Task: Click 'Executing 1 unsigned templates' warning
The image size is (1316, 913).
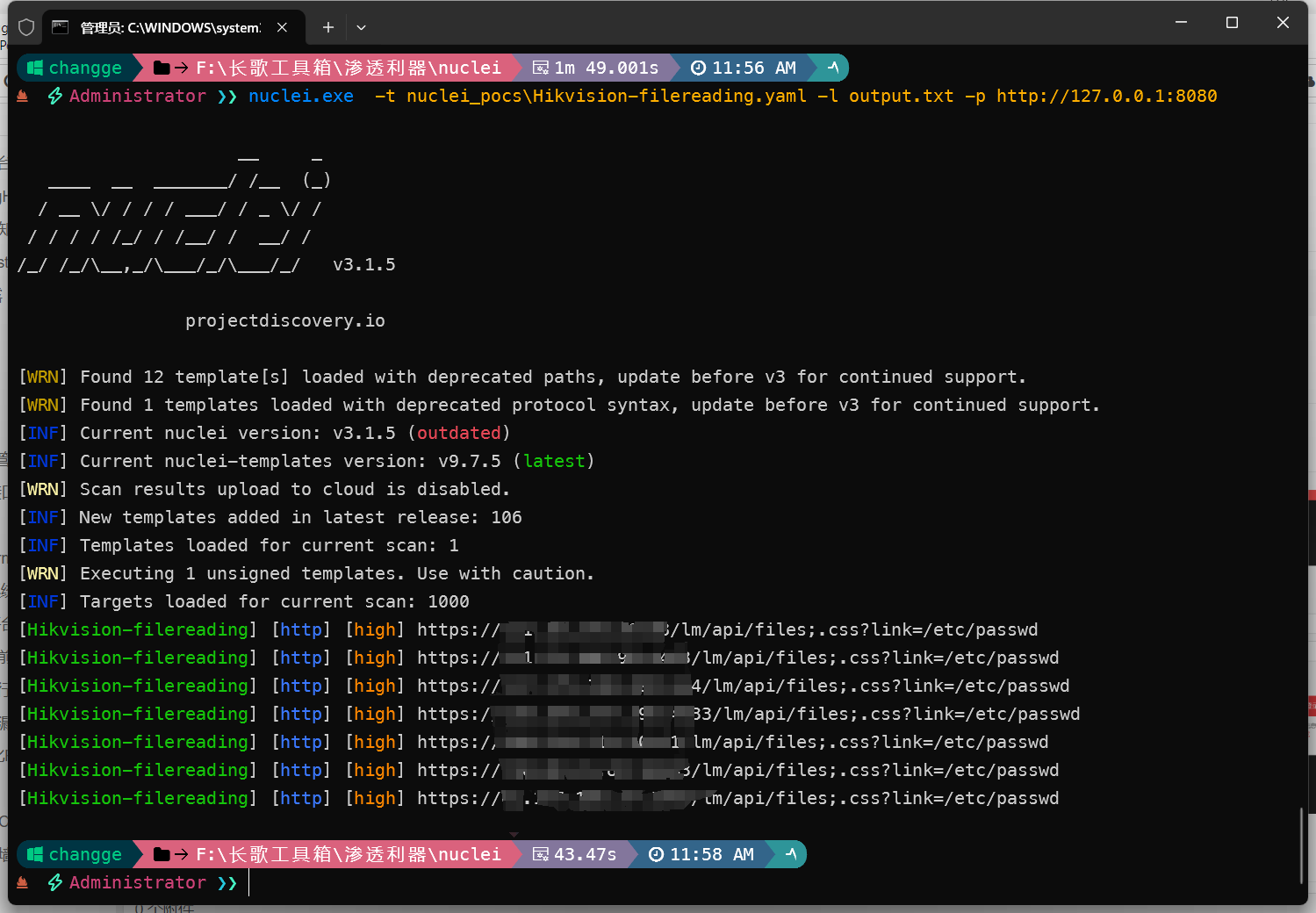Action: point(306,573)
